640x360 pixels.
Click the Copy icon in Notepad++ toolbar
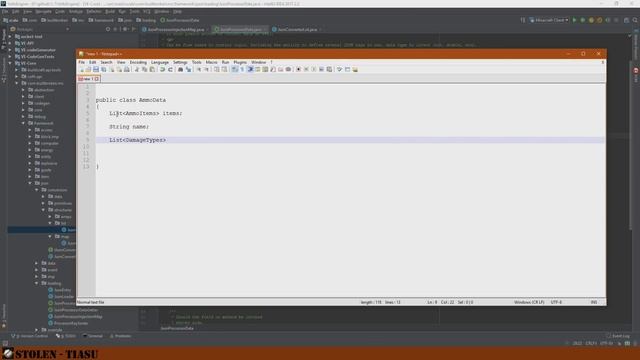[x=144, y=69]
